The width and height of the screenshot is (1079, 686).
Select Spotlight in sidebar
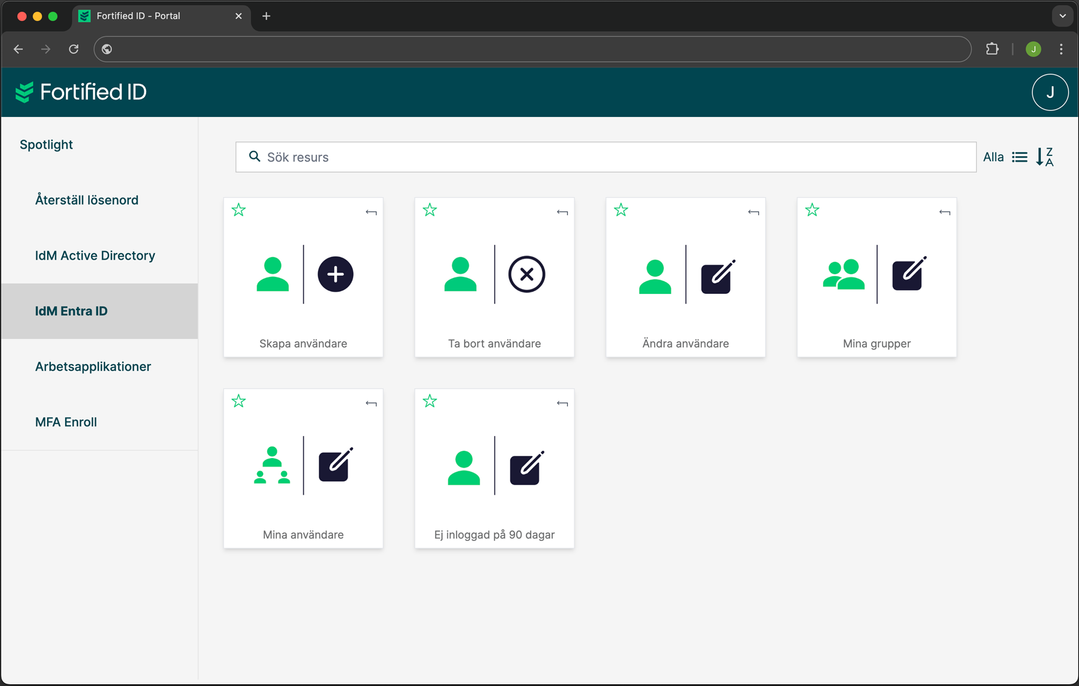(46, 144)
